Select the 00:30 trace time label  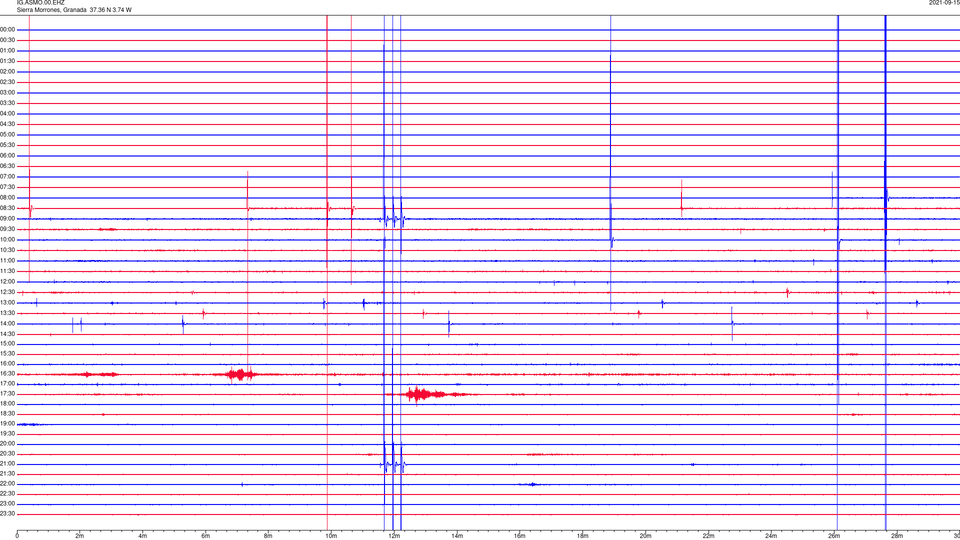8,40
